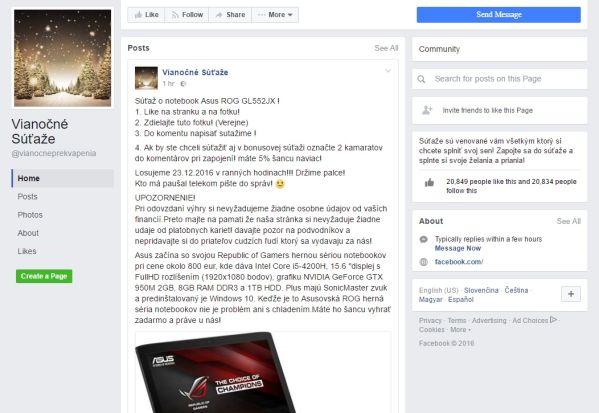The image size is (599, 413).
Task: Send a message to the page
Action: [x=499, y=15]
